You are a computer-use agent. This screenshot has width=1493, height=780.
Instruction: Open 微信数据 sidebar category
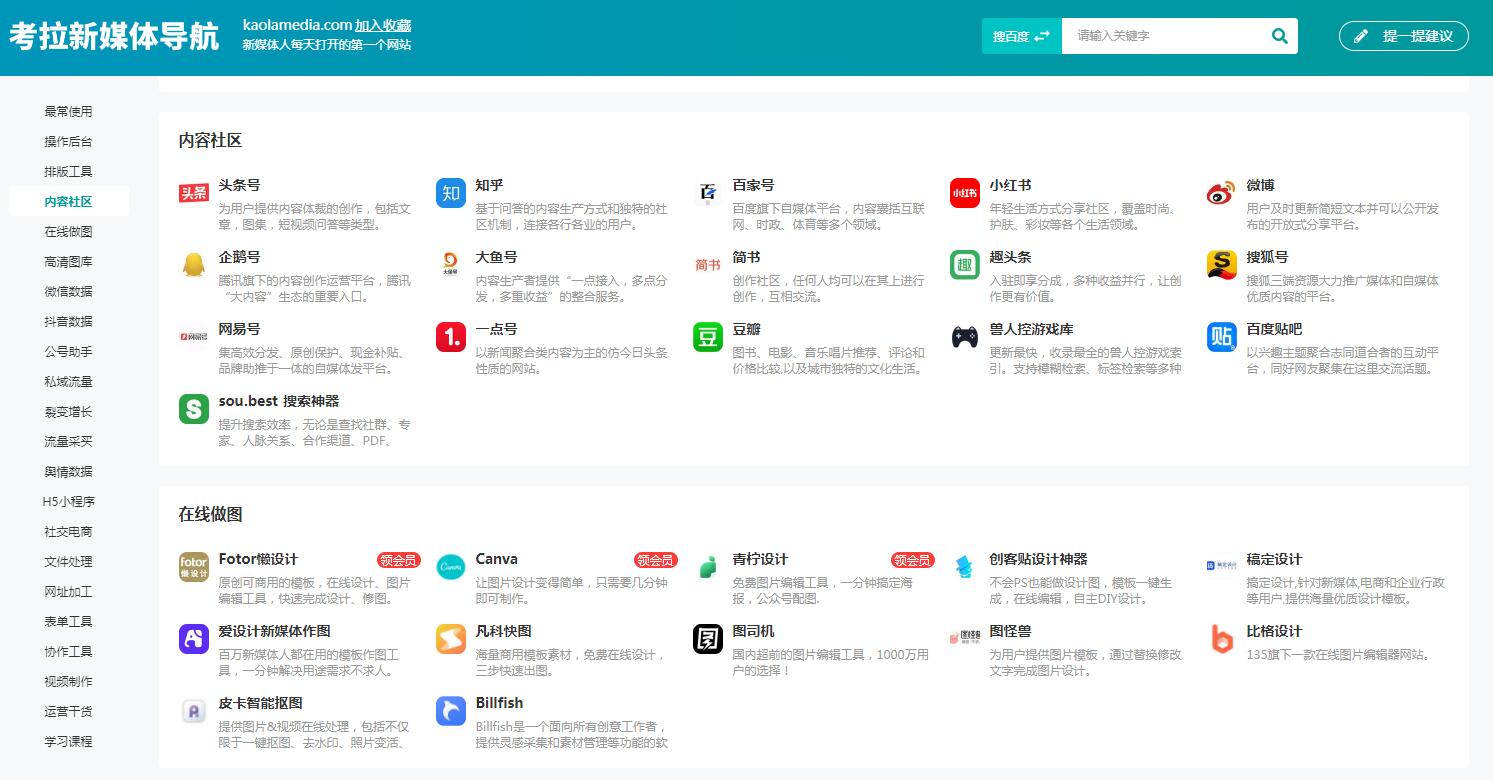pos(68,291)
